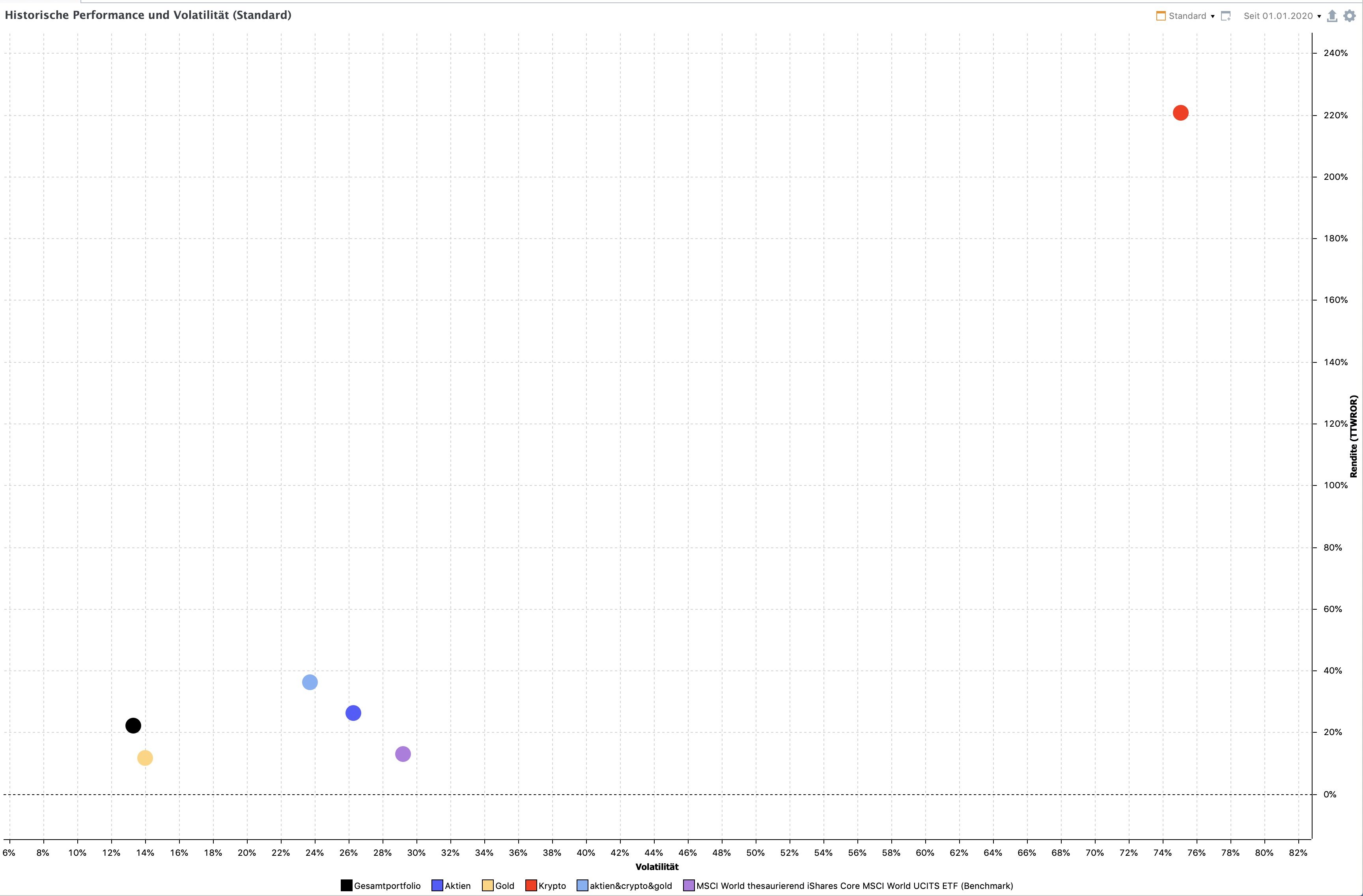
Task: Click the purple MSCI World benchmark point
Action: [403, 754]
